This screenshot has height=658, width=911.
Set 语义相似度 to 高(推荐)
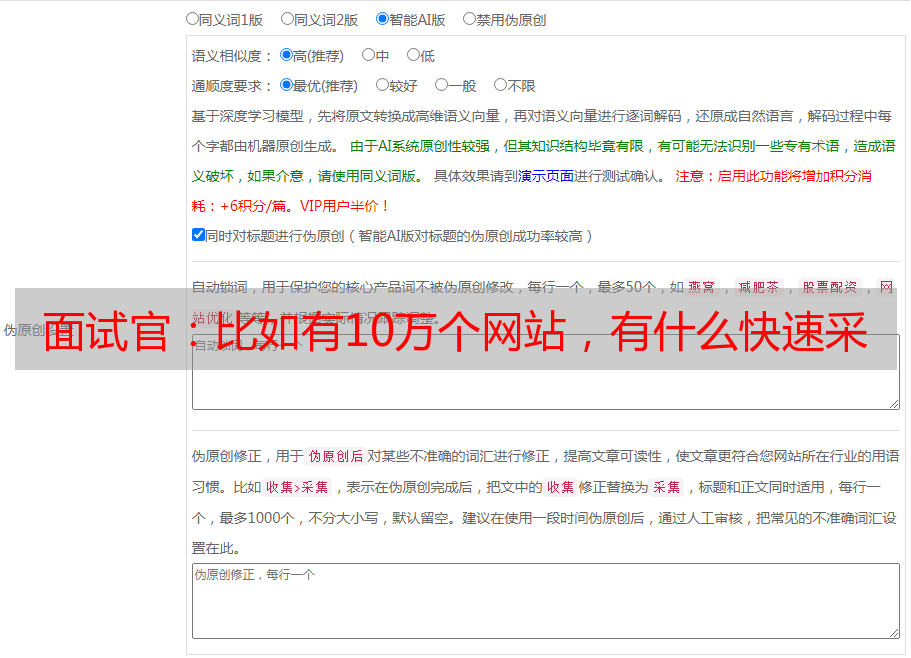tap(286, 55)
